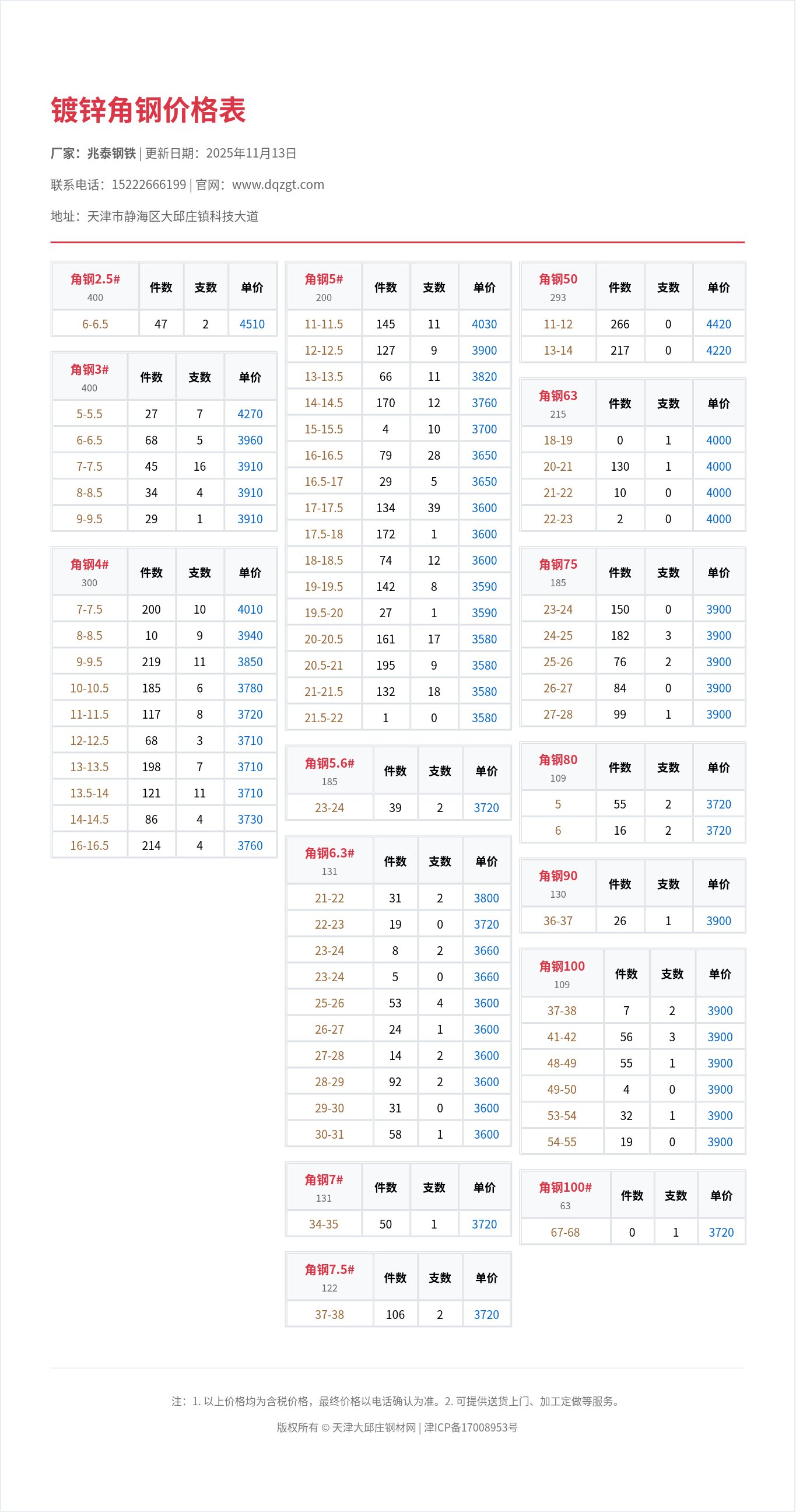
Task: Click the ICP record 津ICP备17008953号
Action: point(471,1427)
